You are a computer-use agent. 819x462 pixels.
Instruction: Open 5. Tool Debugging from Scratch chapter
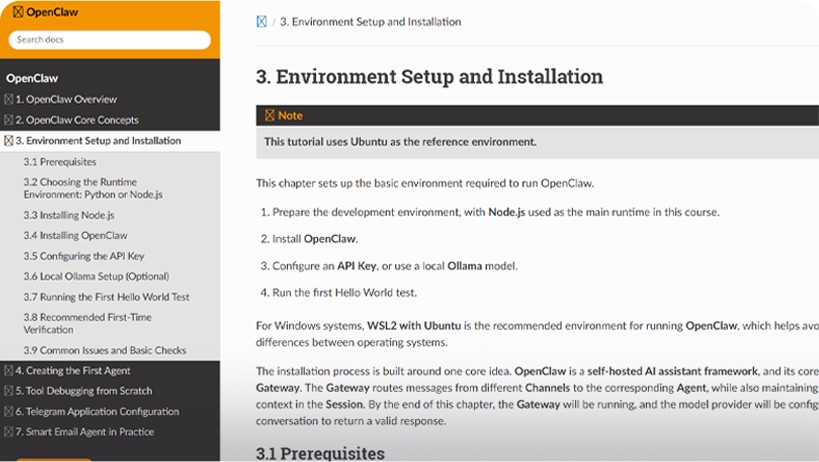tap(84, 391)
